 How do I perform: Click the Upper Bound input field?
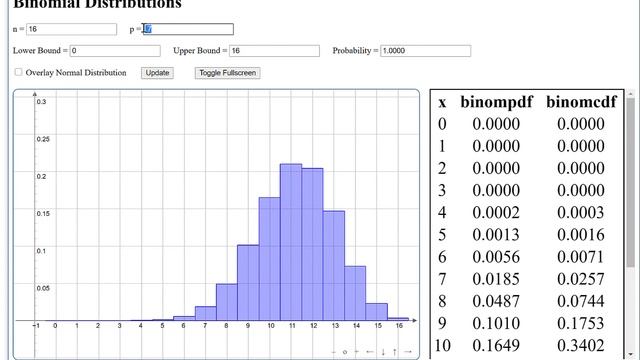click(274, 51)
